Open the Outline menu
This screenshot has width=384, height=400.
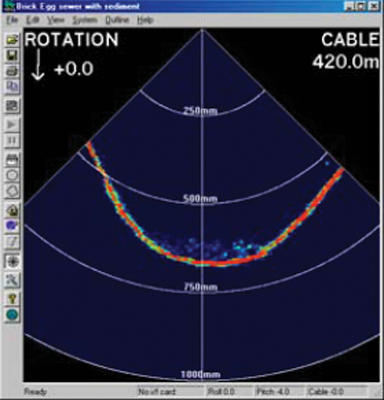pyautogui.click(x=117, y=20)
